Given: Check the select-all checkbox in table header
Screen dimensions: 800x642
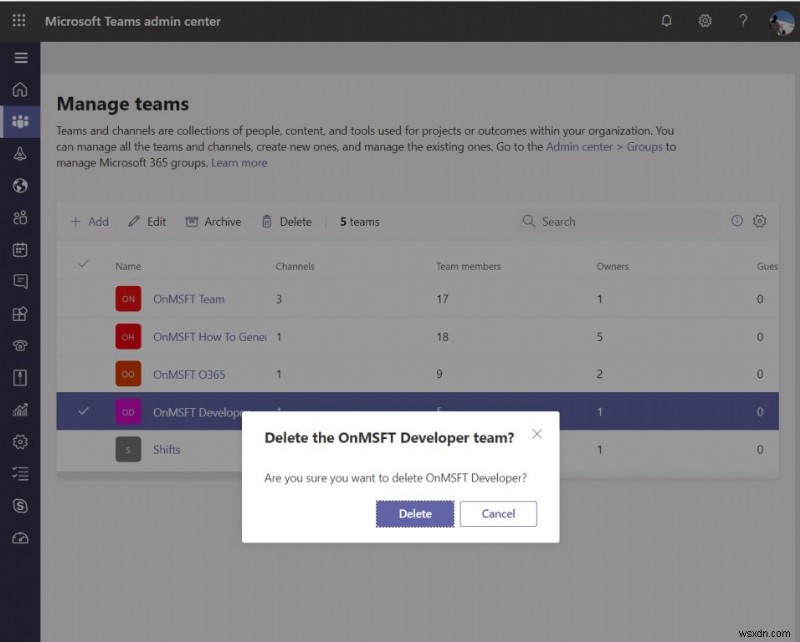Looking at the screenshot, I should click(x=83, y=265).
